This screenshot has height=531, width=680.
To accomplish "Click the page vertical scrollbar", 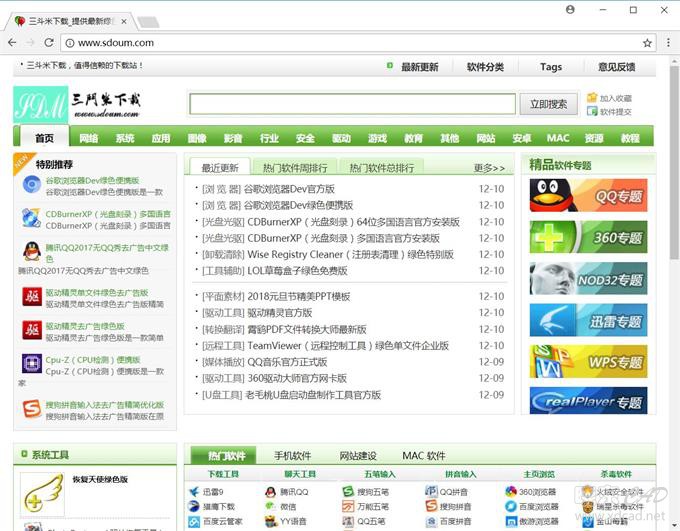I will click(x=674, y=161).
